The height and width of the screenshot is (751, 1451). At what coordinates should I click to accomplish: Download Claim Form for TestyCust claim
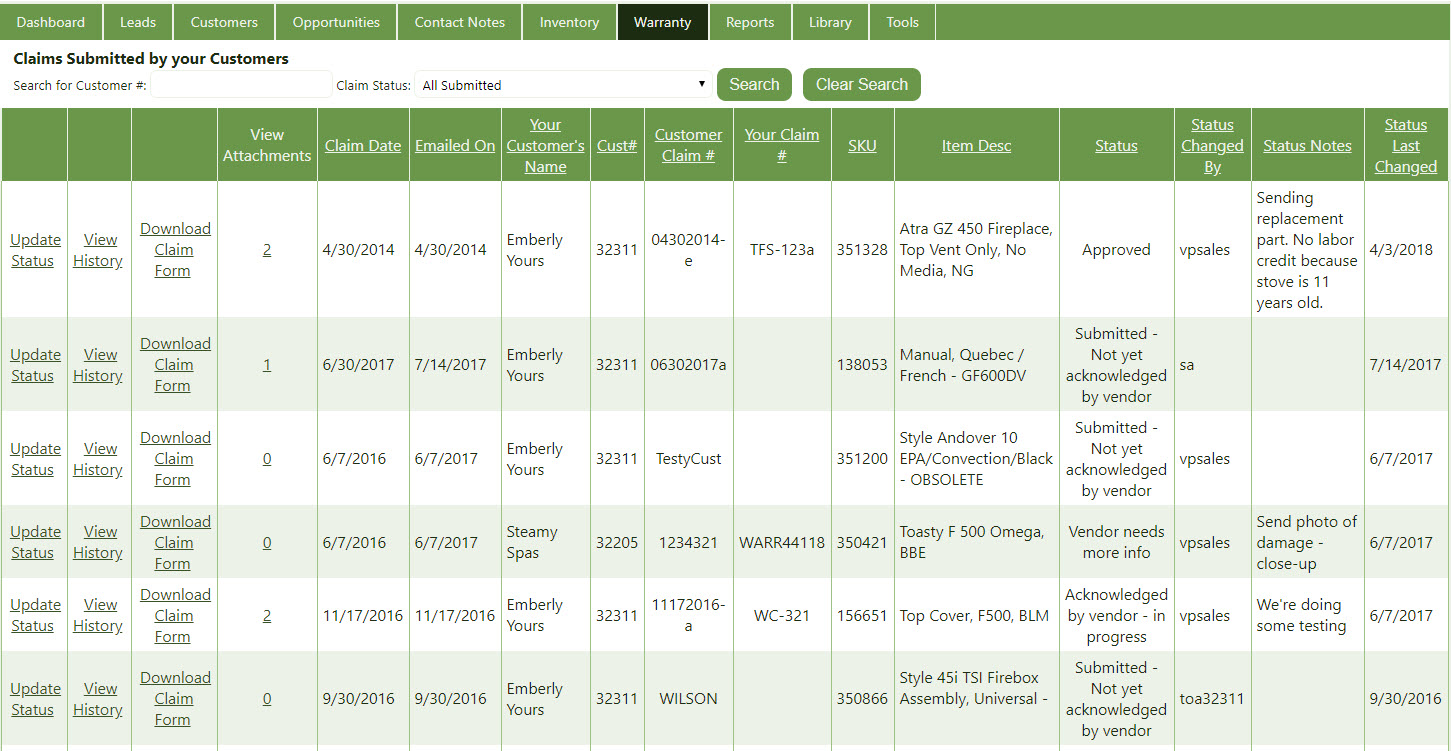175,459
